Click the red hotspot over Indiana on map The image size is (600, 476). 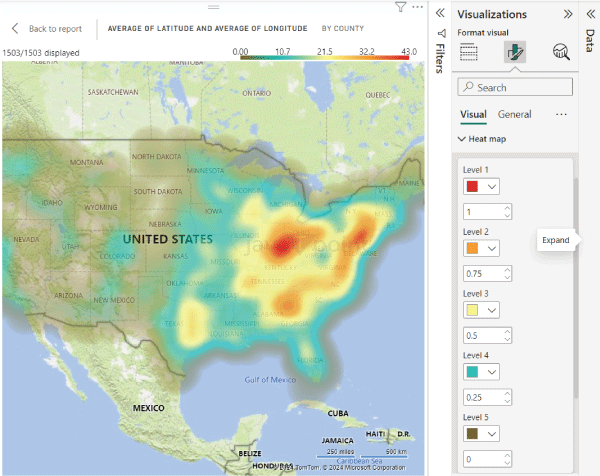coord(282,246)
